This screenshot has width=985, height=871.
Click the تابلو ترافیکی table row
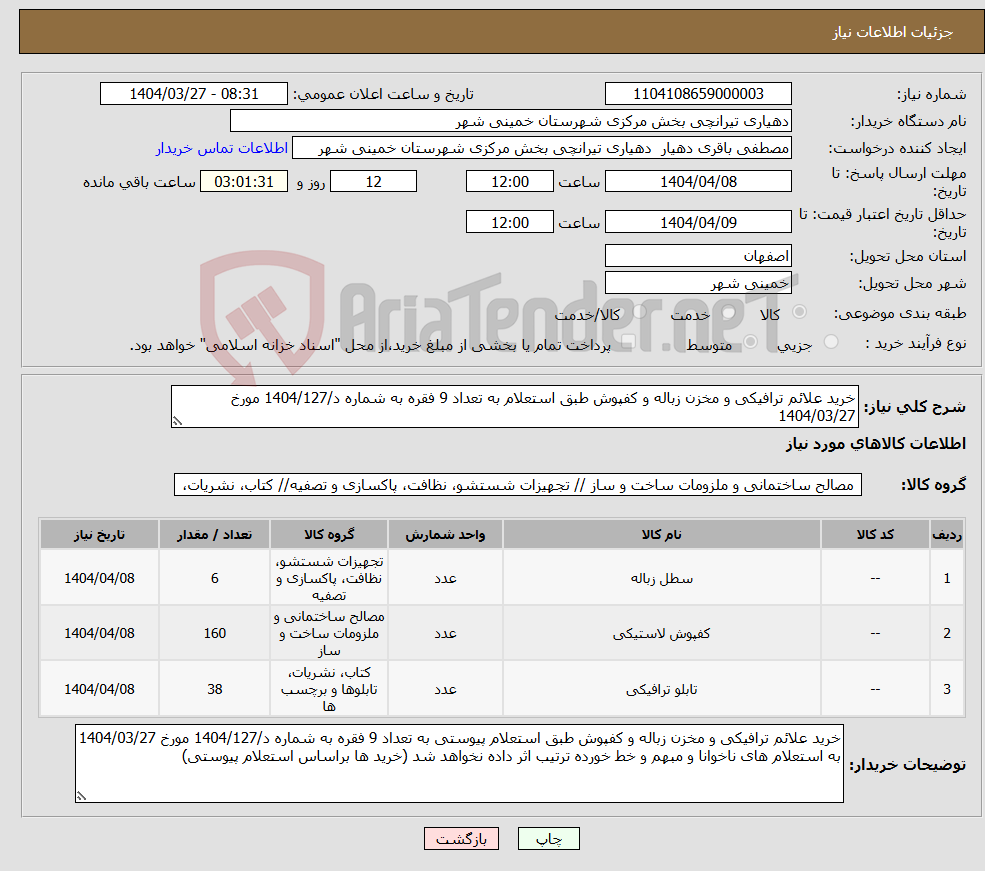pyautogui.click(x=500, y=688)
